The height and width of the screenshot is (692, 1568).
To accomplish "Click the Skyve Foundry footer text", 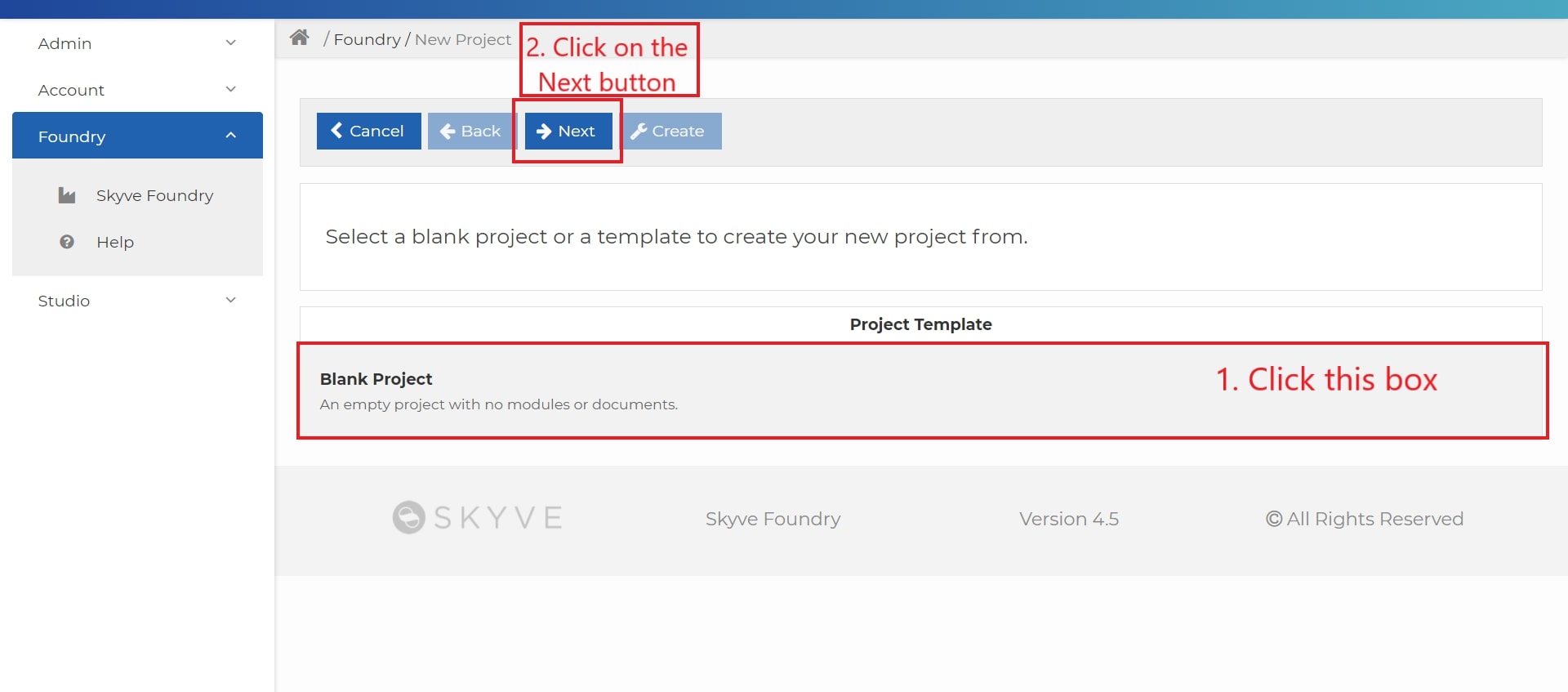I will 773,519.
